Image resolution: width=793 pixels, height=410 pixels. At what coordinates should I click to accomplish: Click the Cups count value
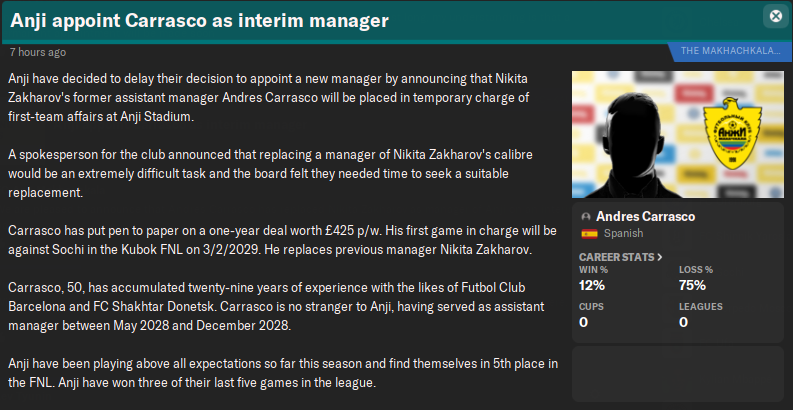584,322
